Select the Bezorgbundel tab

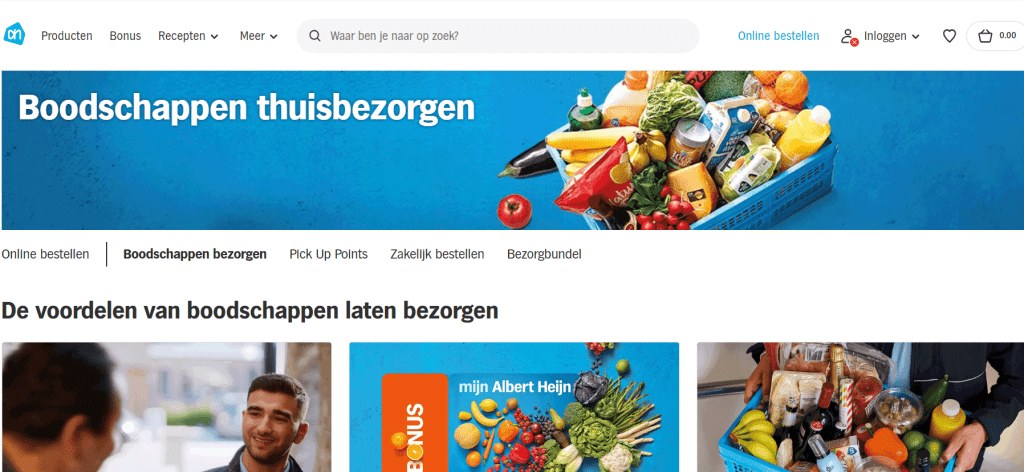point(544,254)
